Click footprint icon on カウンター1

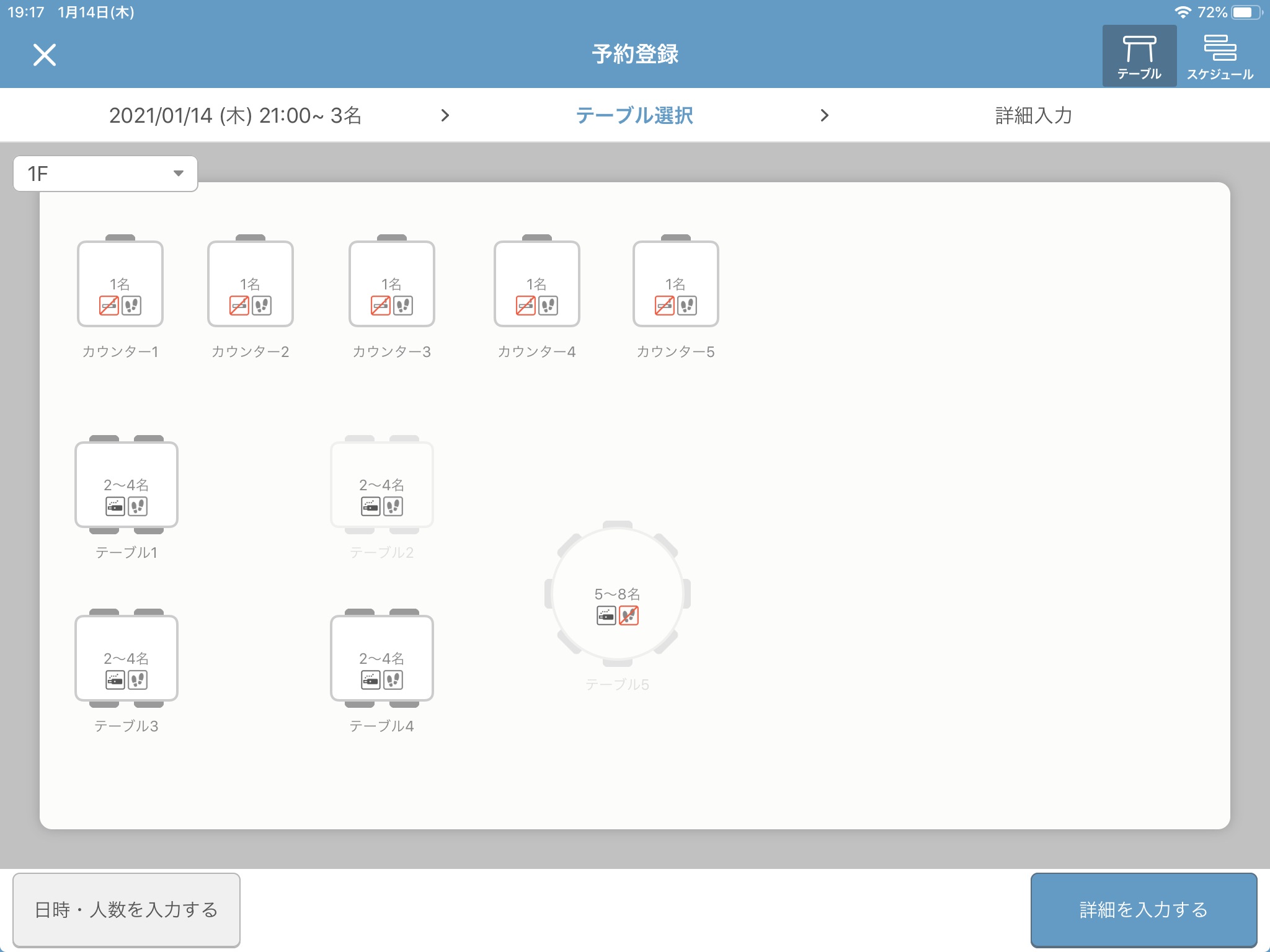point(131,306)
